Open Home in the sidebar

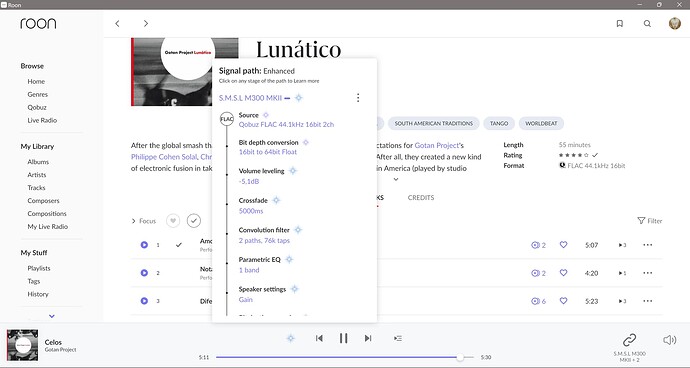[x=36, y=81]
